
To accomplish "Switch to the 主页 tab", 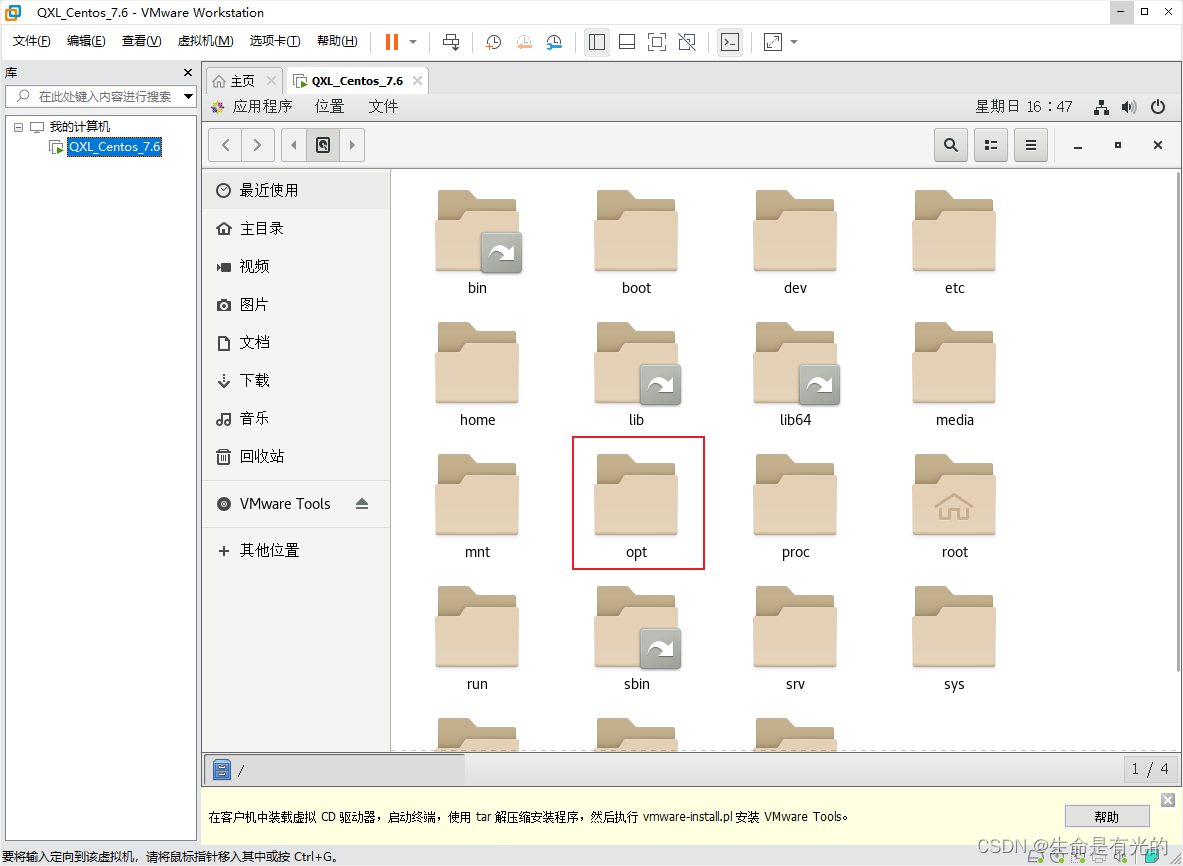I will pos(244,81).
